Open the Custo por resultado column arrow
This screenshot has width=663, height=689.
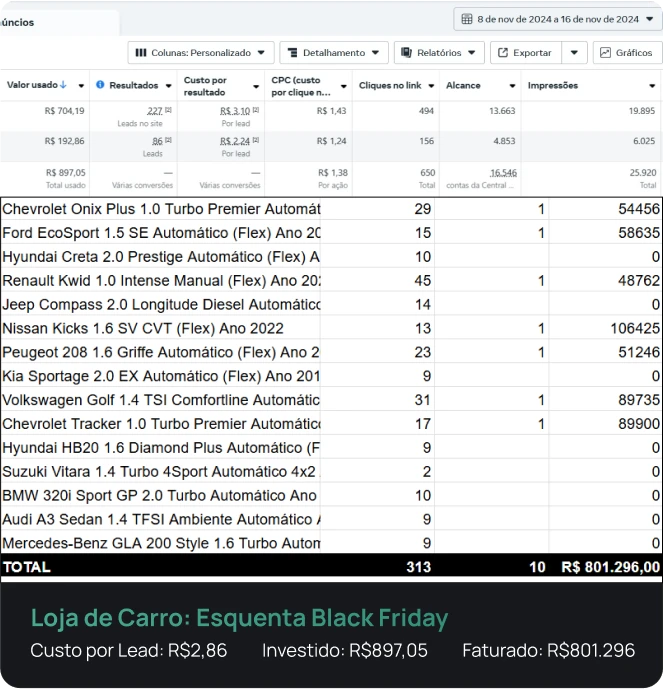[254, 86]
